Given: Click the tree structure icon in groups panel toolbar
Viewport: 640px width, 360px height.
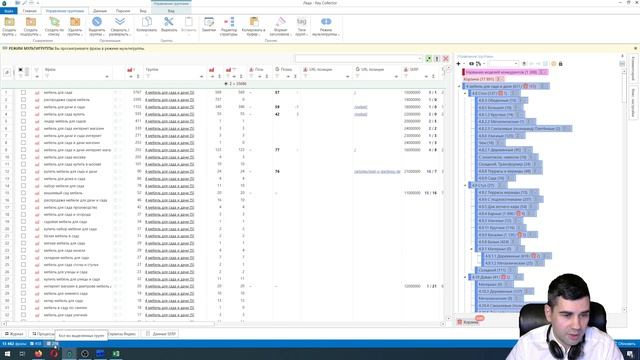Looking at the screenshot, I should [x=478, y=64].
